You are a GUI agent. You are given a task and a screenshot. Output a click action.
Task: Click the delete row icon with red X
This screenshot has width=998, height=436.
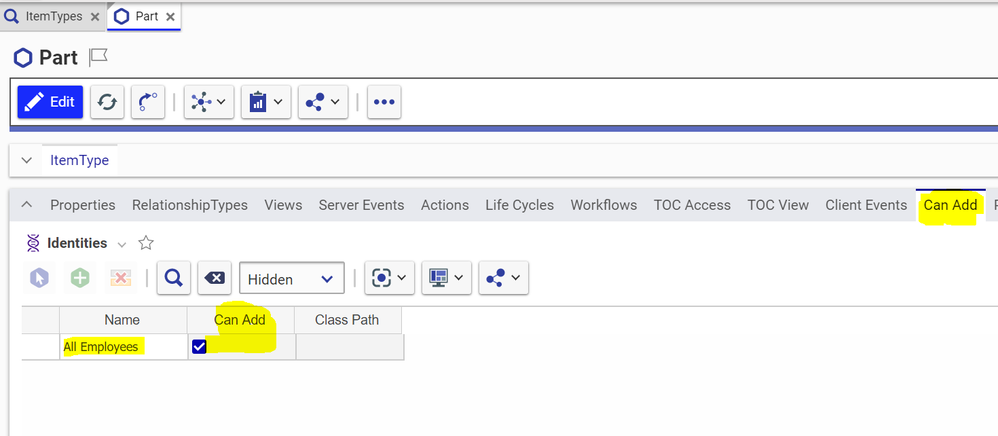(121, 279)
